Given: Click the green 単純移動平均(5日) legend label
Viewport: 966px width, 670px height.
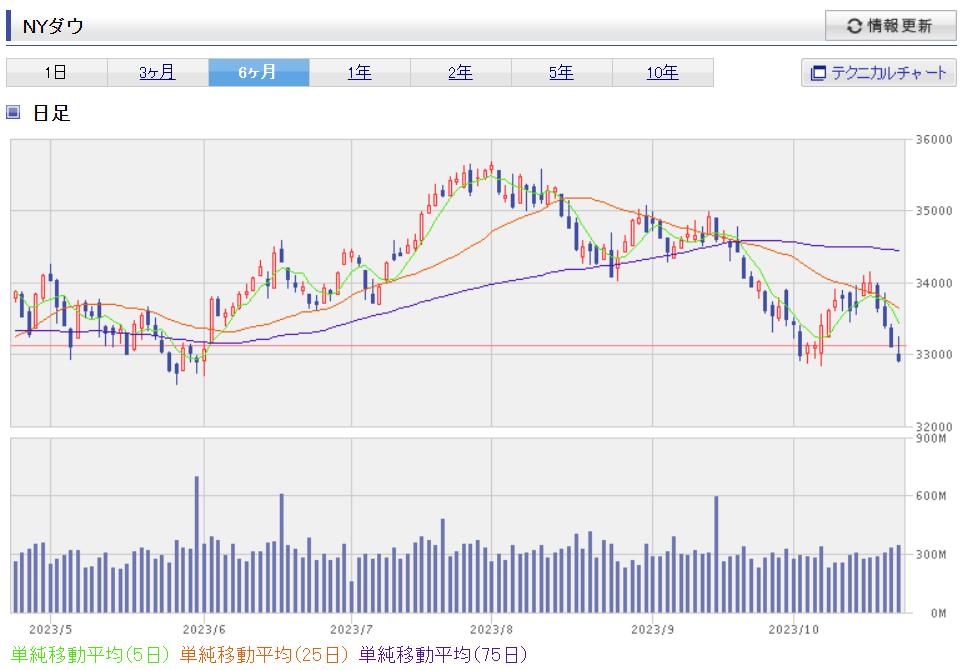Looking at the screenshot, I should click(90, 655).
